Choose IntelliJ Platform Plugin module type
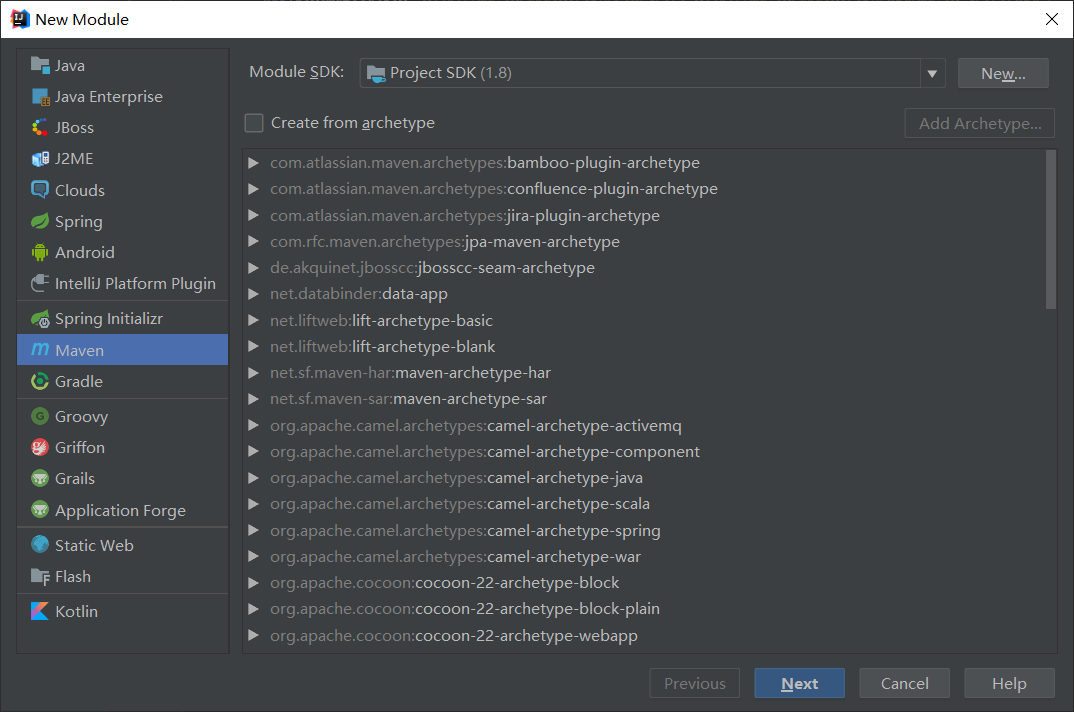1074x712 pixels. pos(134,284)
